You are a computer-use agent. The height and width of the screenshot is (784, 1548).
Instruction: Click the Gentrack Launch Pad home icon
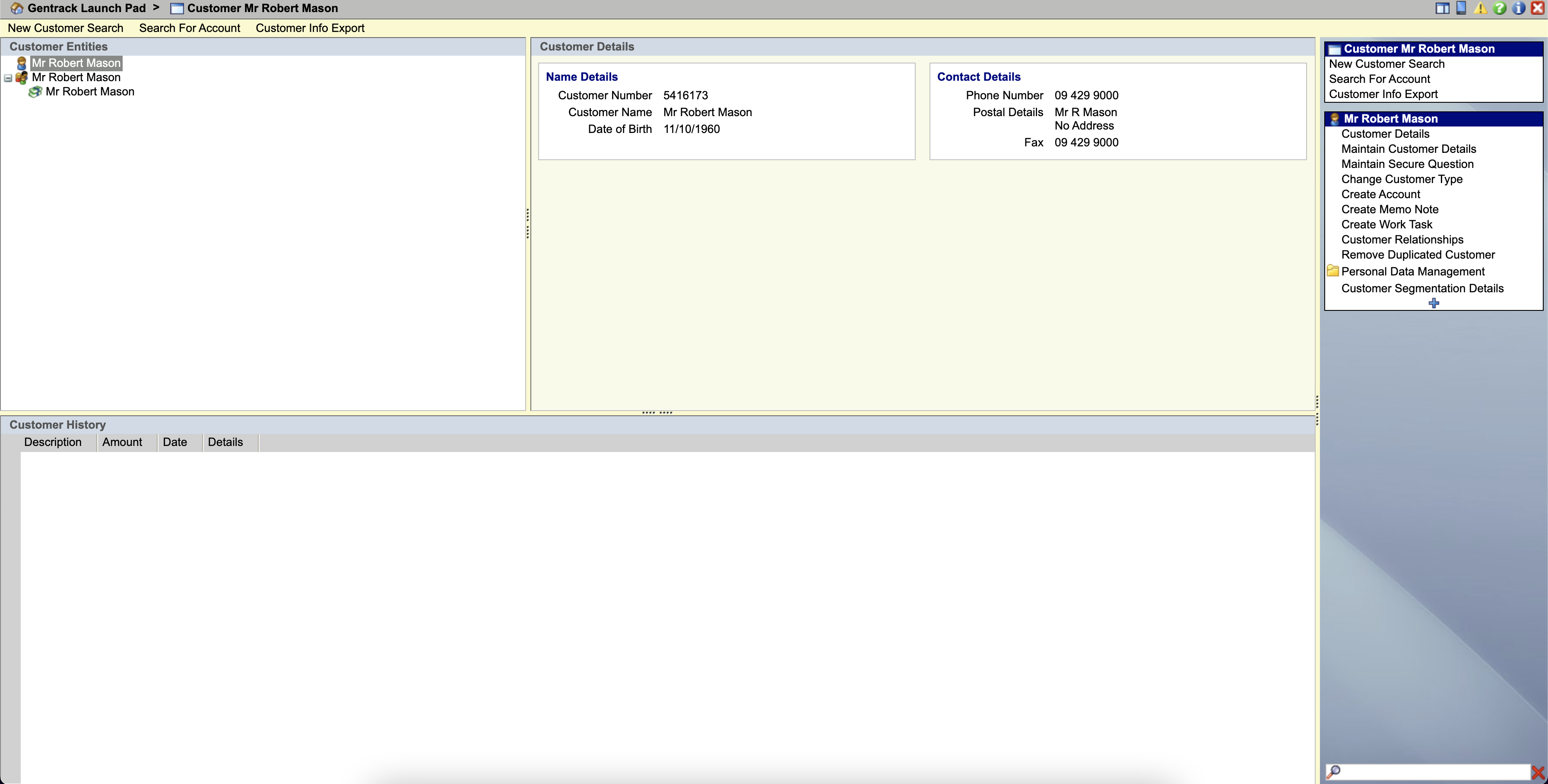pyautogui.click(x=17, y=8)
